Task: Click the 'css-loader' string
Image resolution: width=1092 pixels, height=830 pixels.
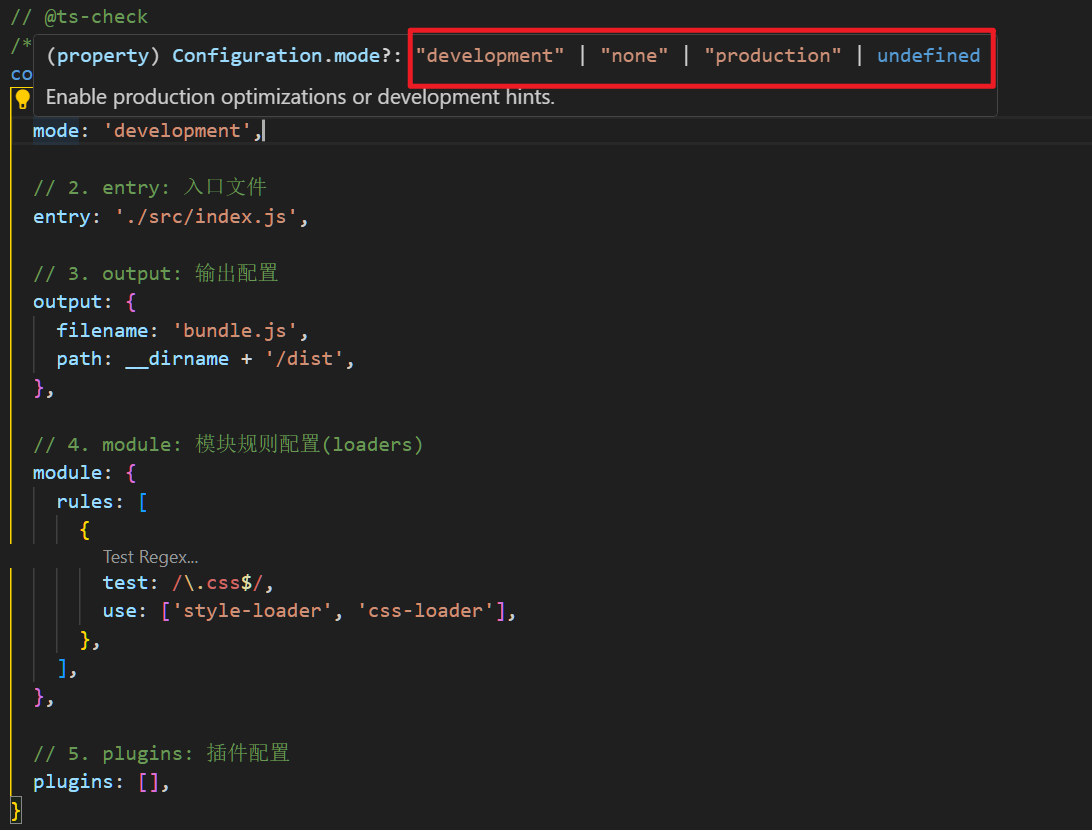Action: (x=426, y=611)
